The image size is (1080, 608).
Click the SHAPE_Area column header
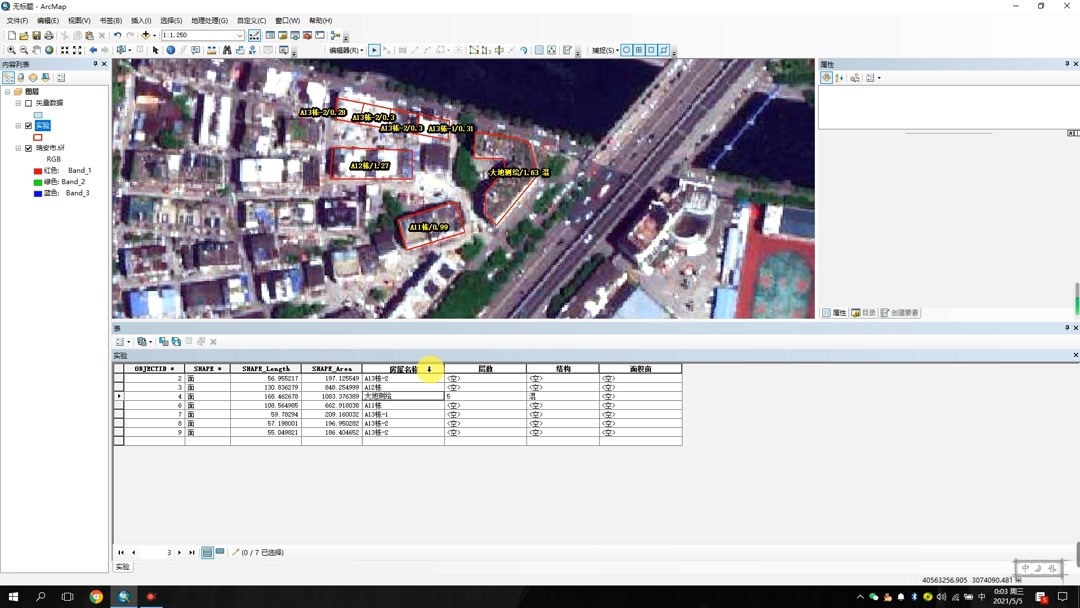(331, 369)
